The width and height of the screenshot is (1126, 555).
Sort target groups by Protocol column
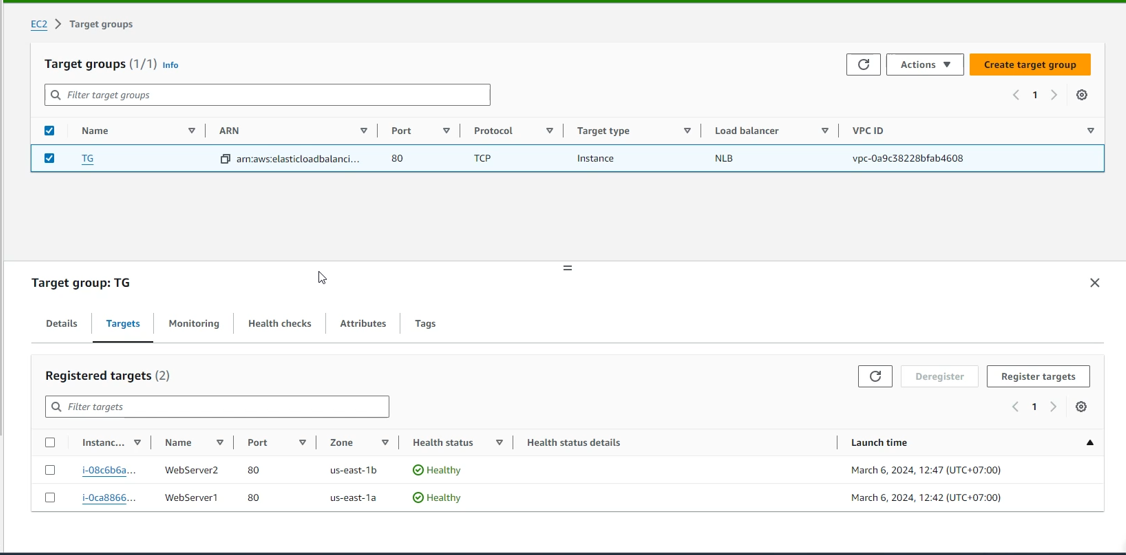click(x=549, y=131)
